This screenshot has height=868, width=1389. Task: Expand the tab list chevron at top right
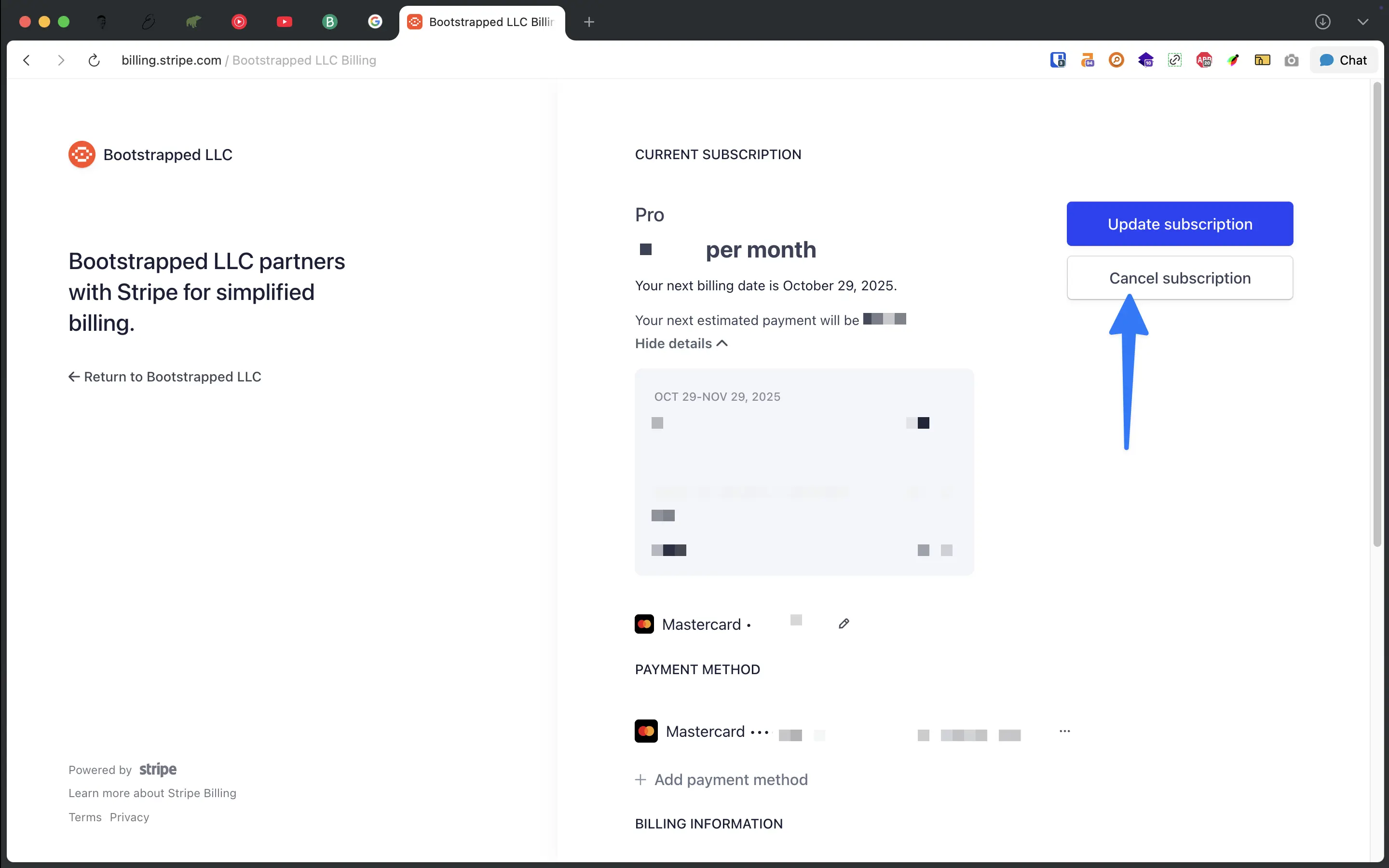pos(1362,22)
